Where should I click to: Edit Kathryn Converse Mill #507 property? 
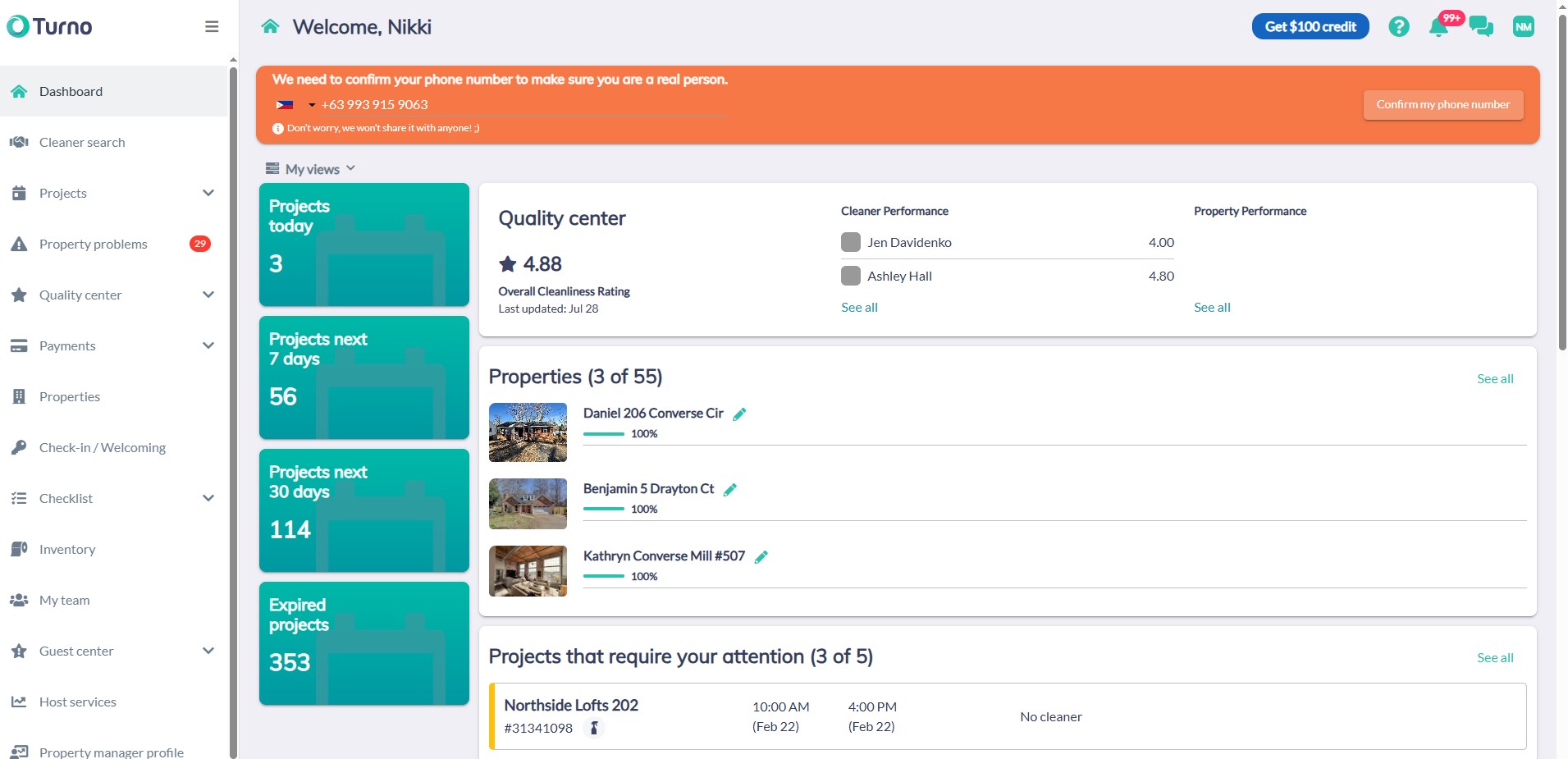click(761, 557)
